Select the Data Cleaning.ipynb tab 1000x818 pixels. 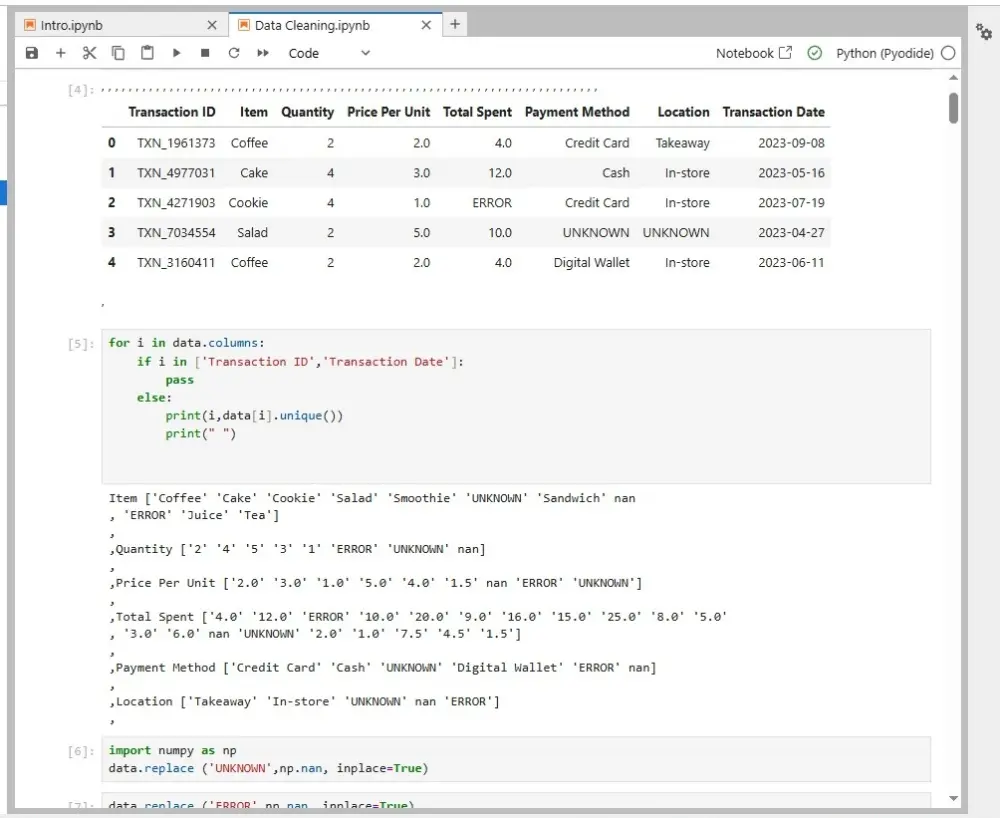pos(335,25)
